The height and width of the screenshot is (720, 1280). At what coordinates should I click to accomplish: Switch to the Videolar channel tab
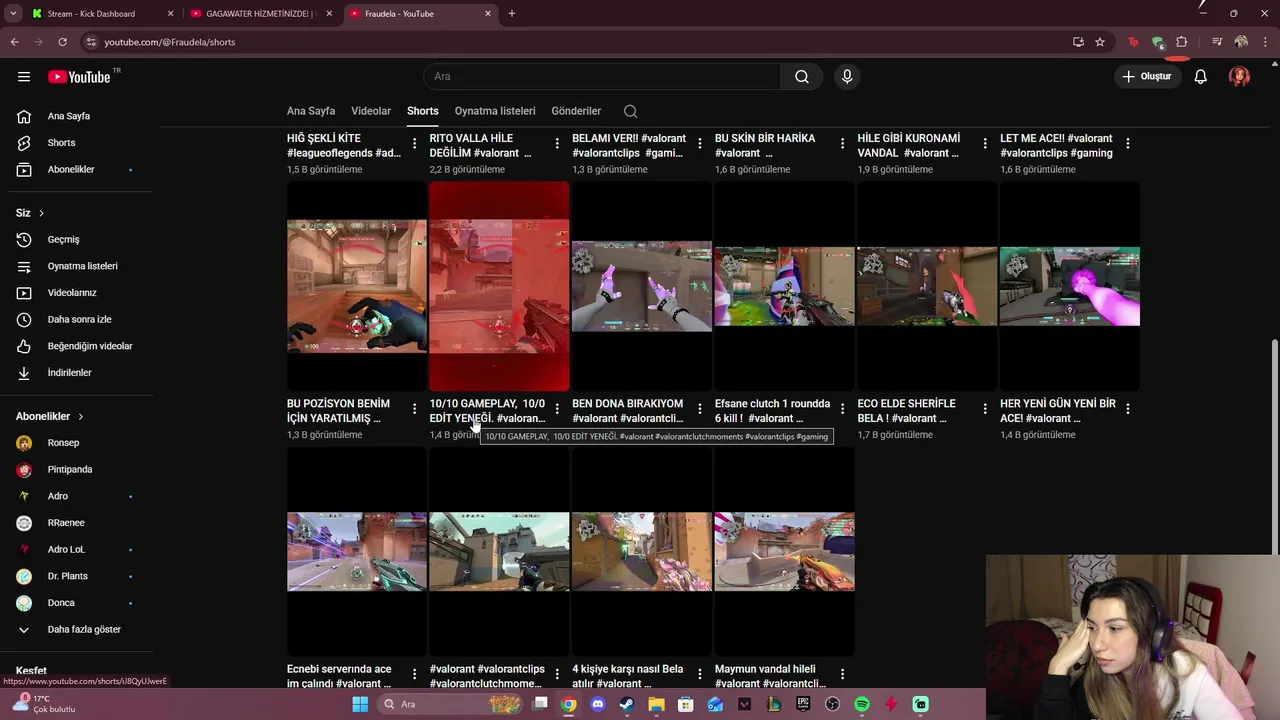point(371,111)
